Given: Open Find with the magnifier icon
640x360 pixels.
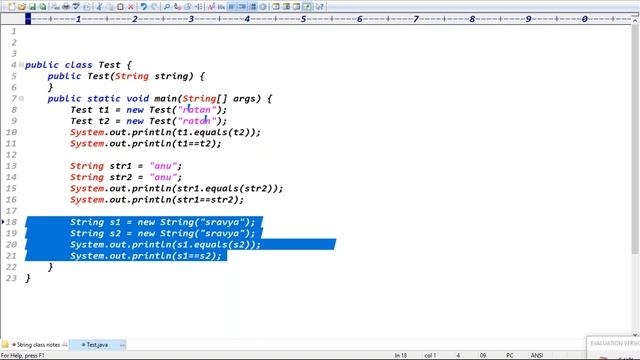Looking at the screenshot, I should (x=167, y=7).
